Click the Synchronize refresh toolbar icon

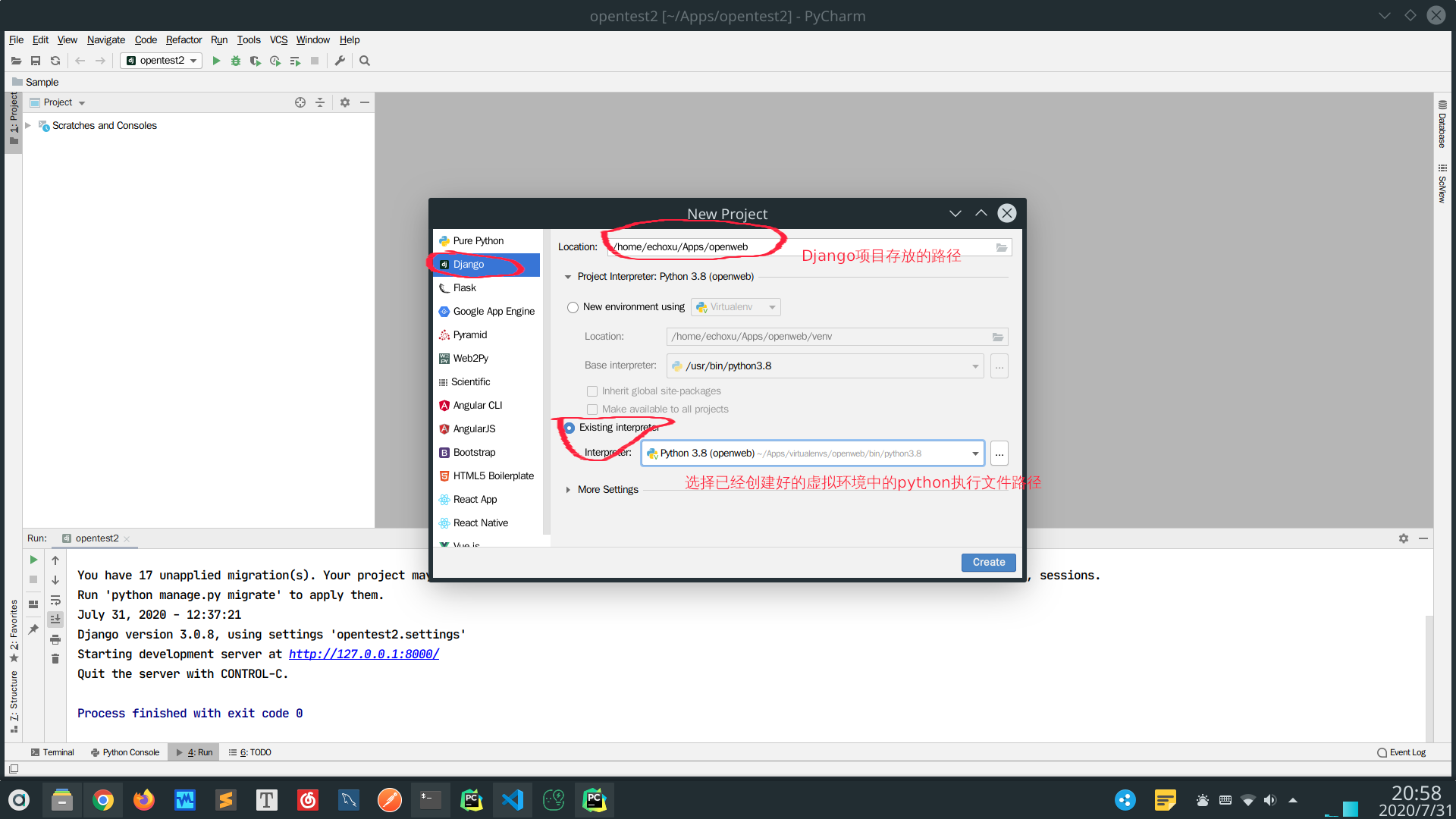[x=55, y=61]
